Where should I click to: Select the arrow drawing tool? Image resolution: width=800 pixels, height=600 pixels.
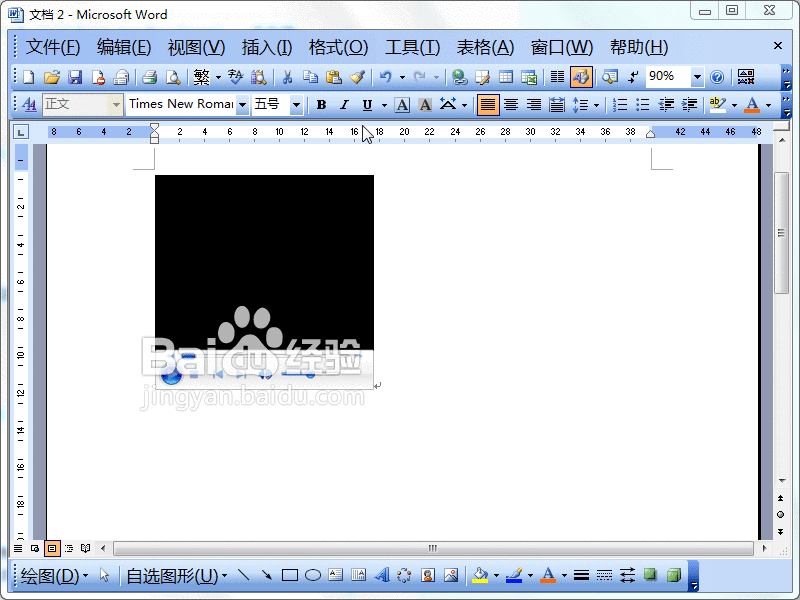[x=266, y=576]
